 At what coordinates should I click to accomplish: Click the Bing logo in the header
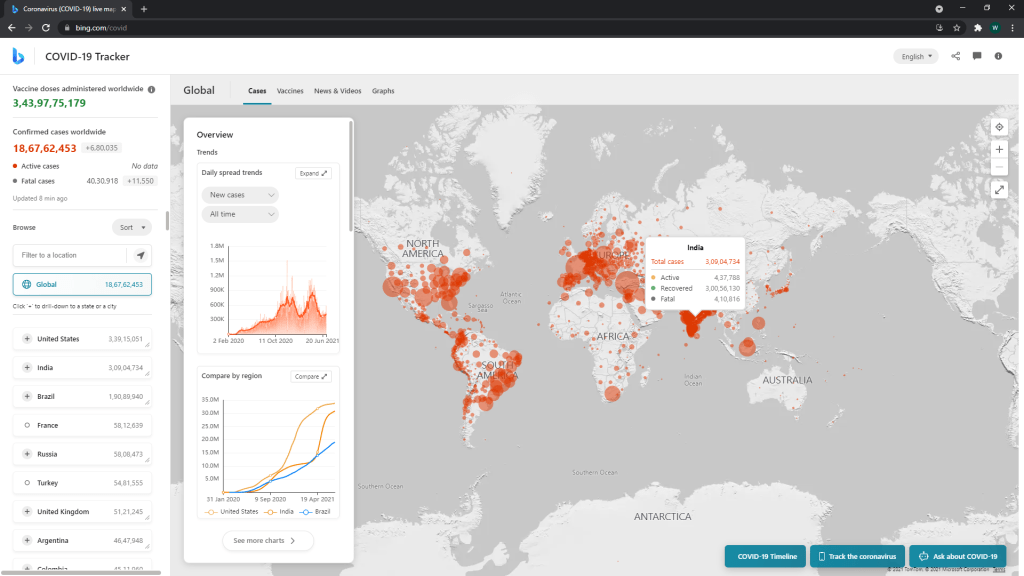tap(18, 56)
